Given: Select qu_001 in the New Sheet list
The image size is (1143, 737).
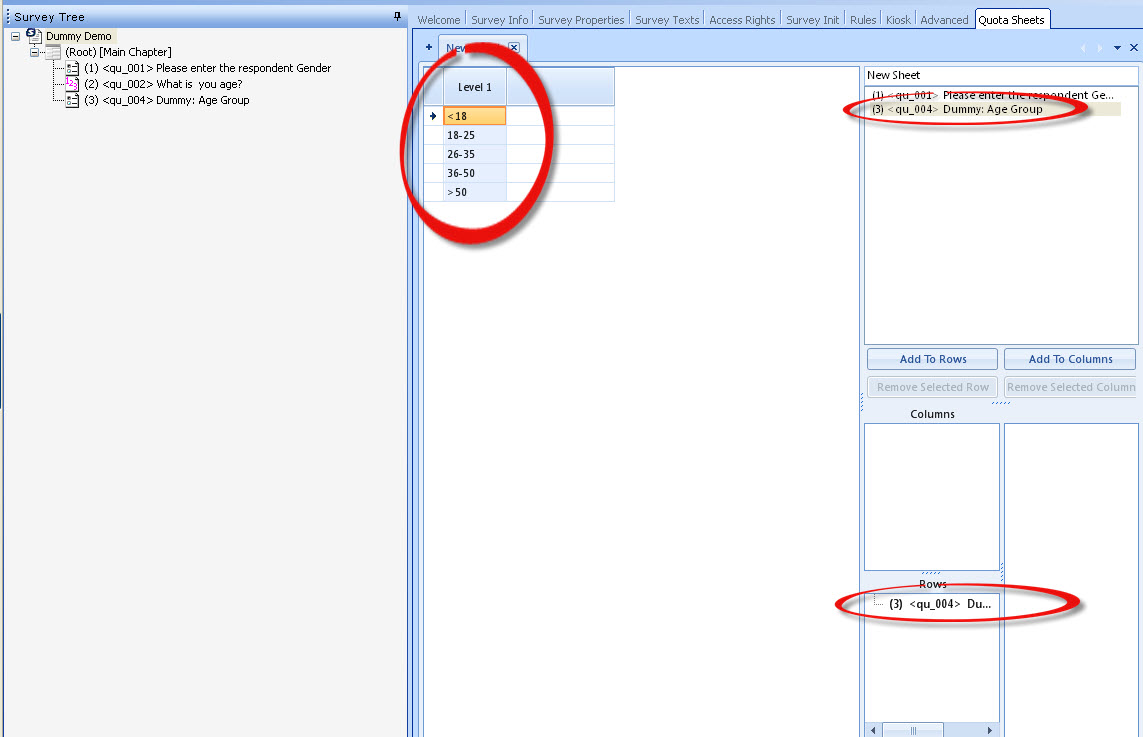Looking at the screenshot, I should [x=993, y=95].
